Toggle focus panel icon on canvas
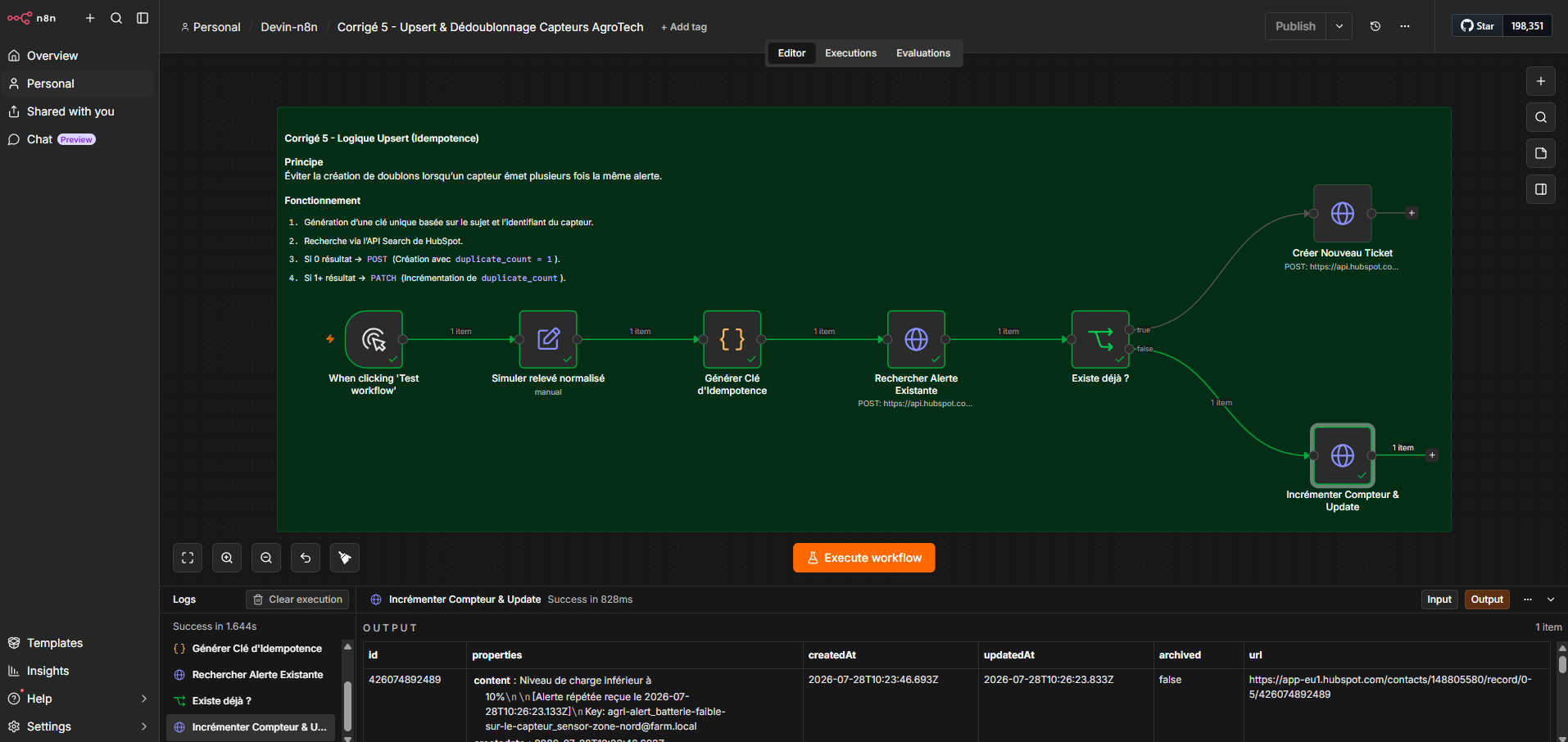 pyautogui.click(x=1541, y=189)
